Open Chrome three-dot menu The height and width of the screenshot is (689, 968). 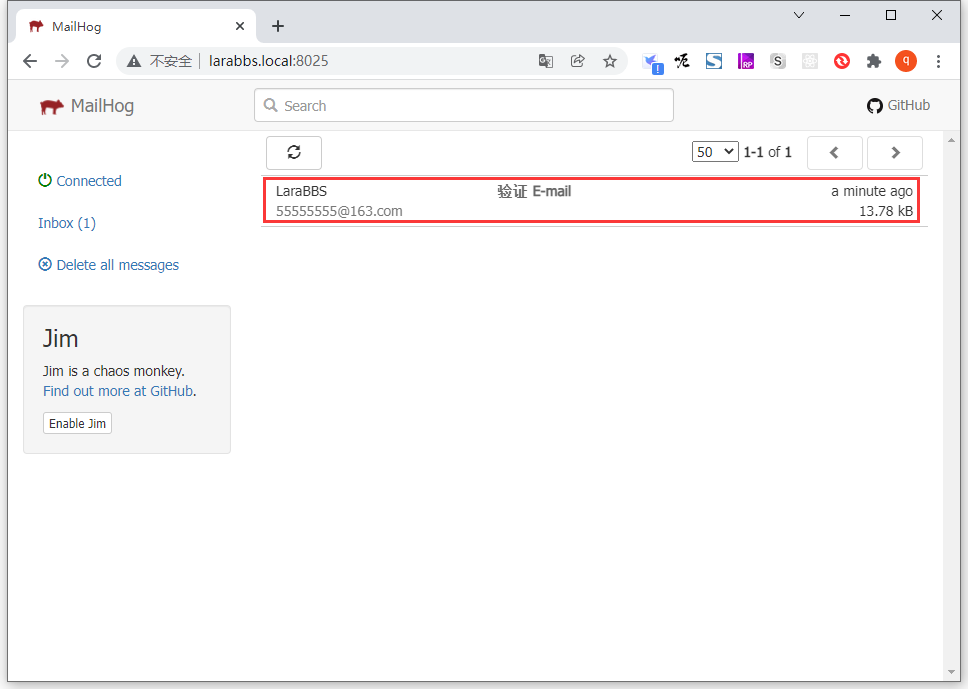click(x=938, y=61)
